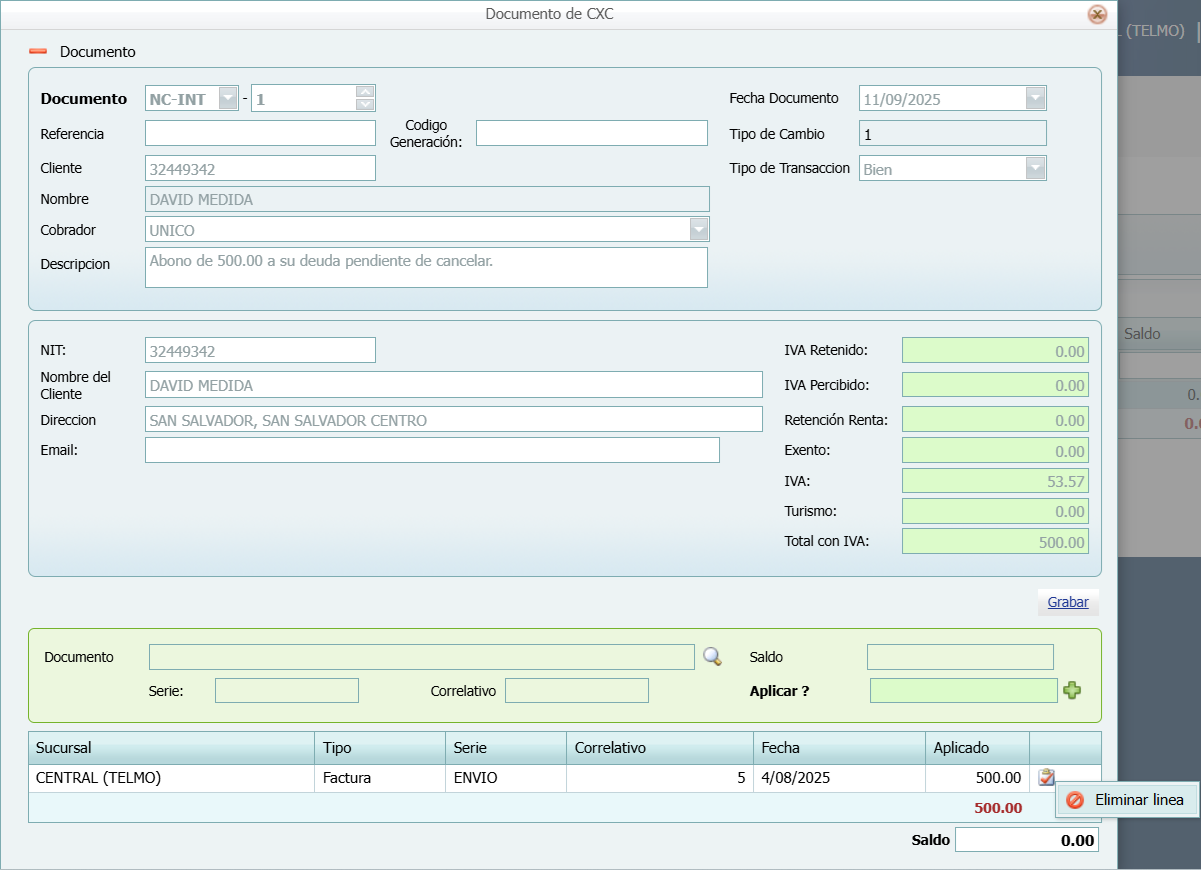Viewport: 1201px width, 870px height.
Task: Decrease document number with down spinner
Action: 365,104
